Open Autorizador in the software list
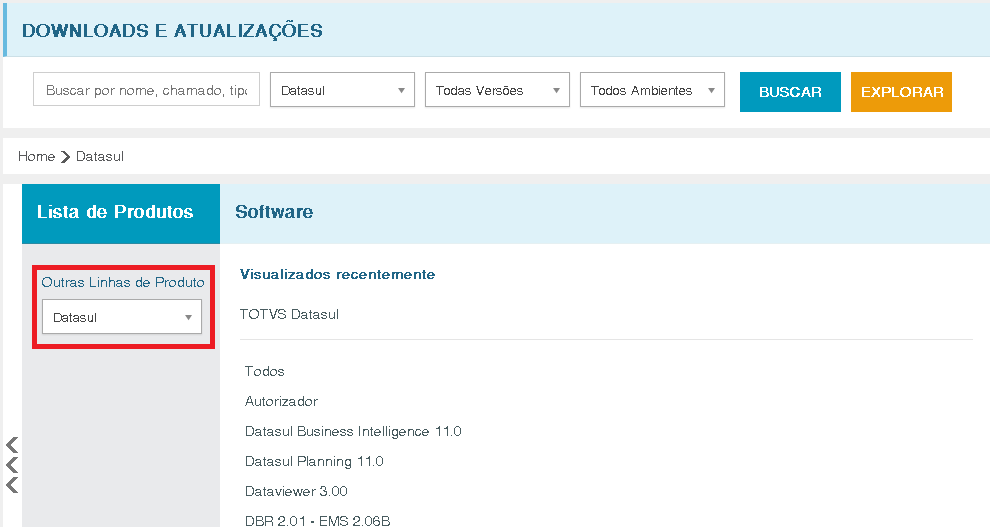990x527 pixels. coord(282,401)
